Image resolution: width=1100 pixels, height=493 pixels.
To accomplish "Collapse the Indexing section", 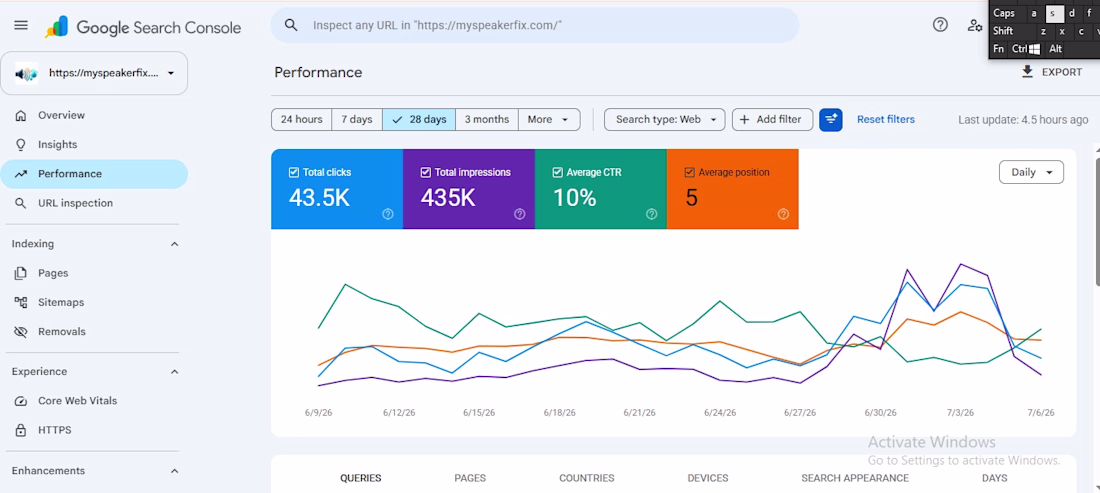I will (175, 244).
